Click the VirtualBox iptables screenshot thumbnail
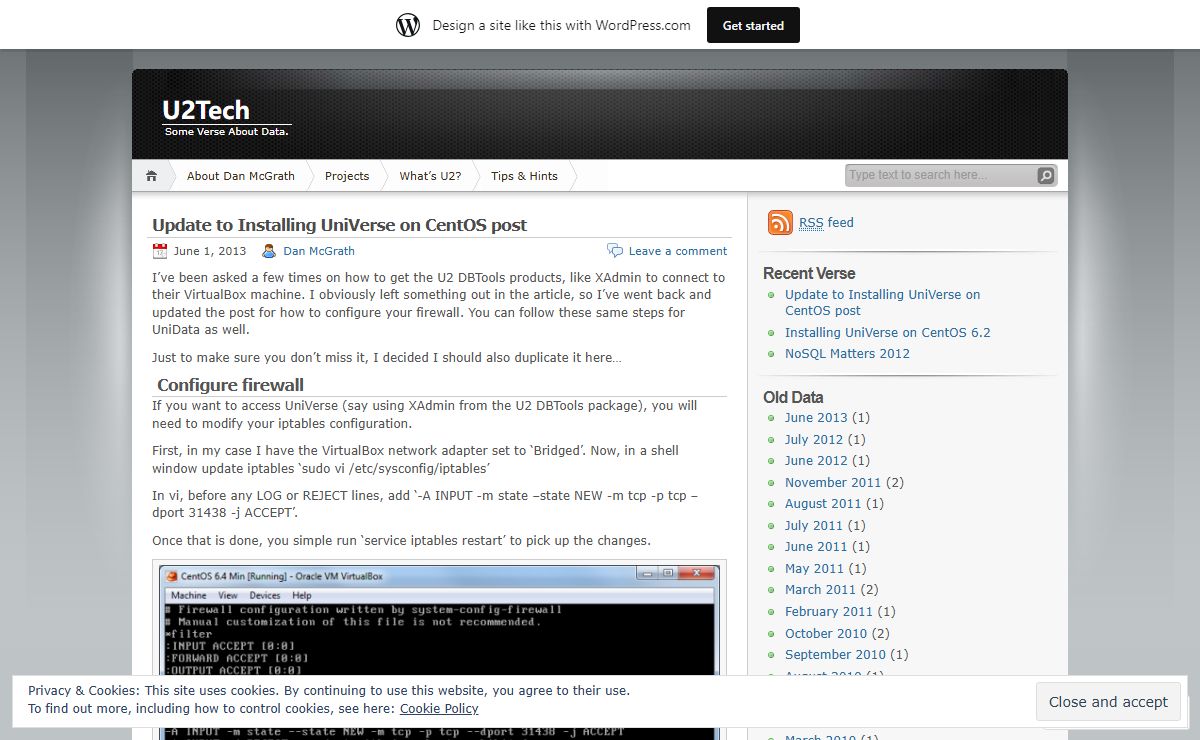The height and width of the screenshot is (740, 1200). [439, 650]
